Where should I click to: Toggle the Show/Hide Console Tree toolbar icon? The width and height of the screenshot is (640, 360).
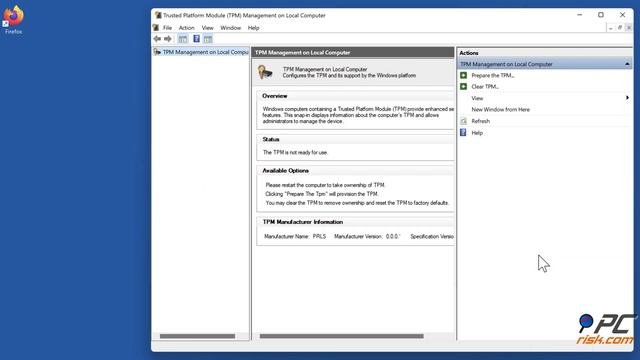pos(183,39)
